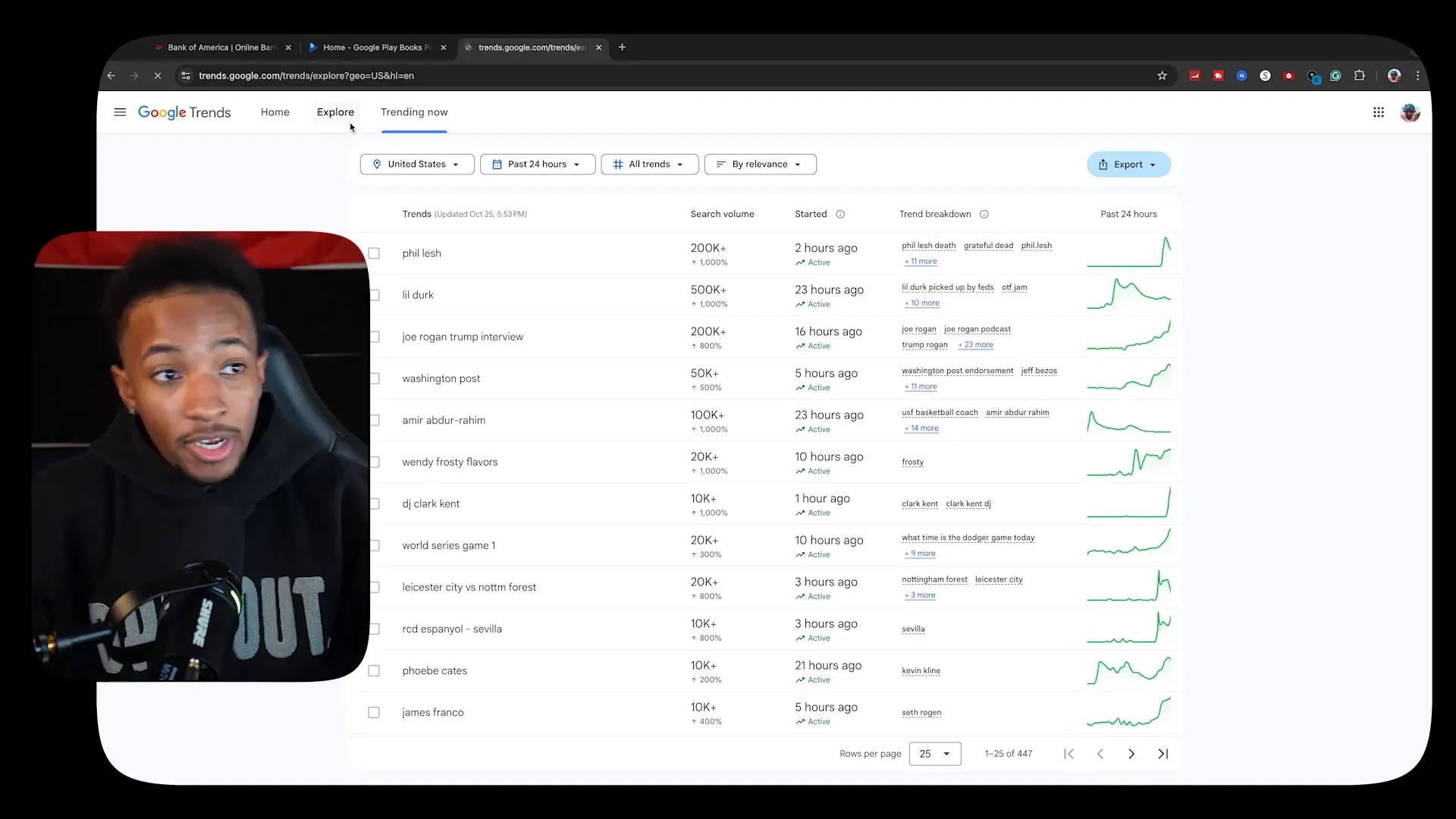
Task: Close the Bank of America tab
Action: coord(288,48)
